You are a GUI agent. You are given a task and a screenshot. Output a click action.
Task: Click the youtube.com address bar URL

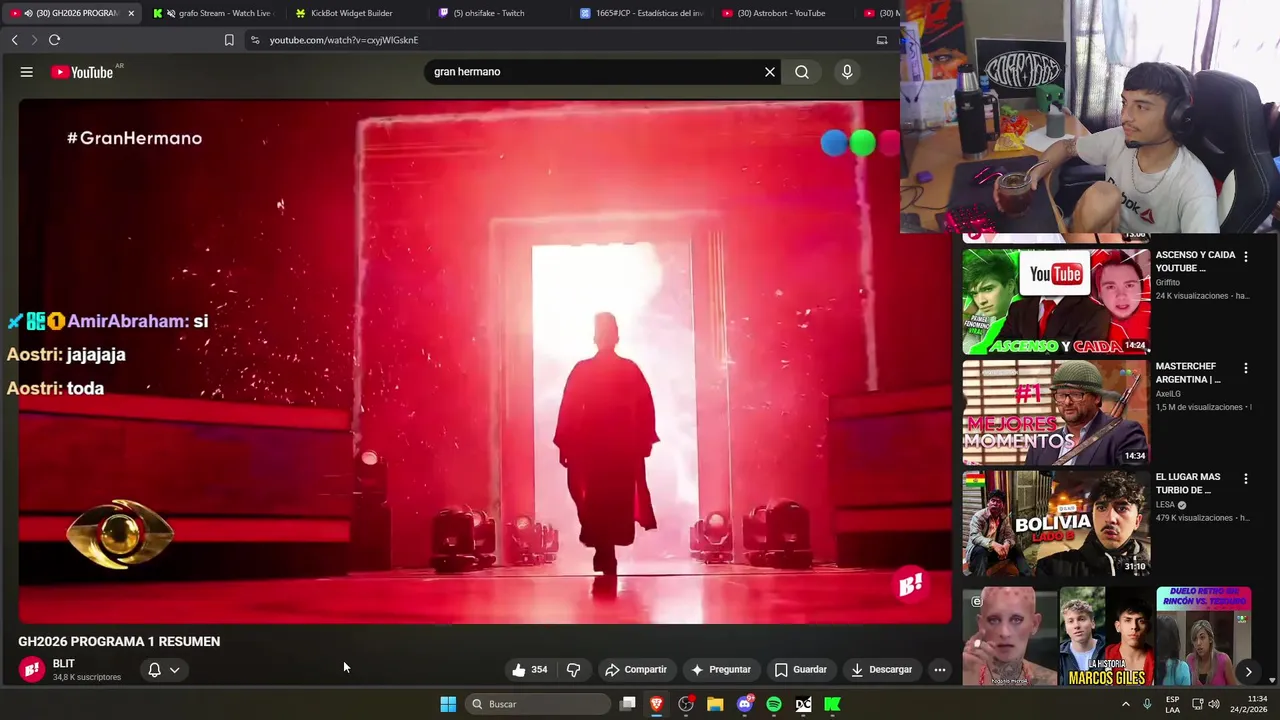tap(343, 40)
